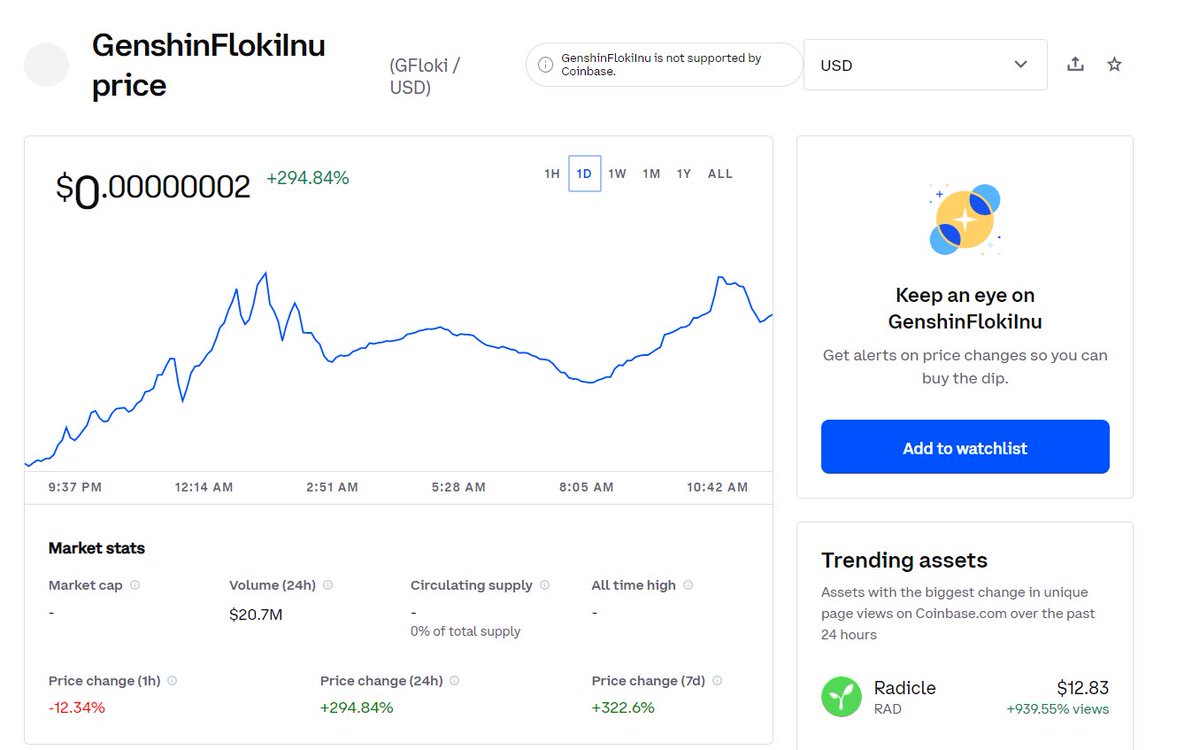This screenshot has width=1200, height=750.
Task: Click the Keep an eye on GenshinFlokiInu heading
Action: (x=965, y=308)
